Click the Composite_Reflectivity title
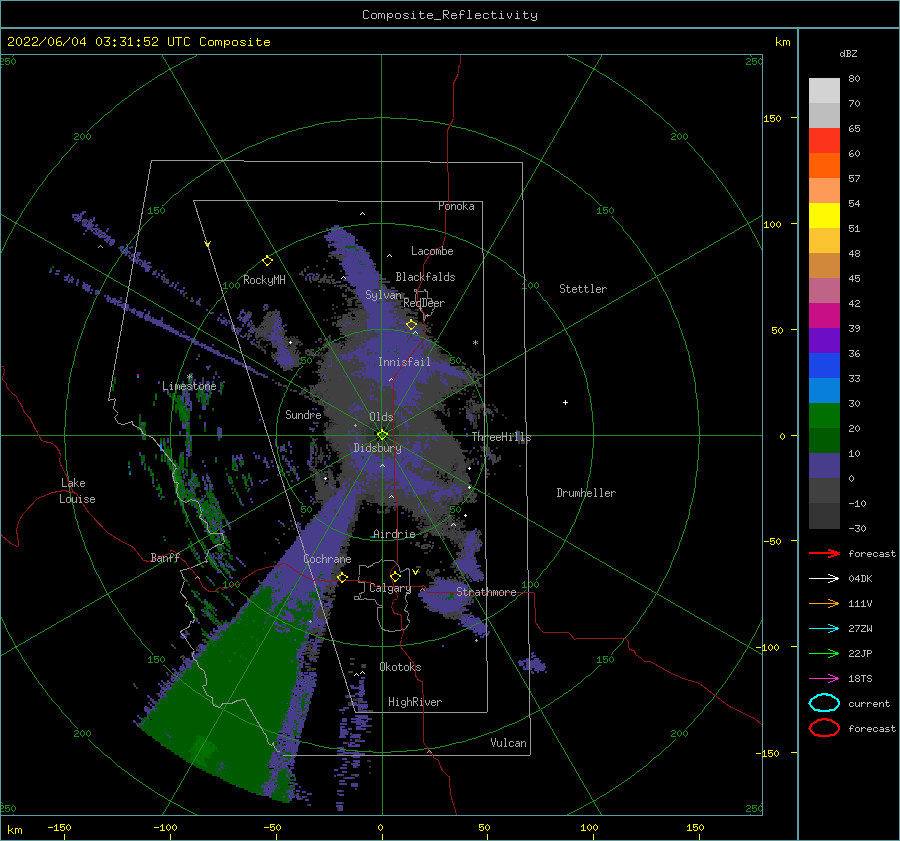 450,15
